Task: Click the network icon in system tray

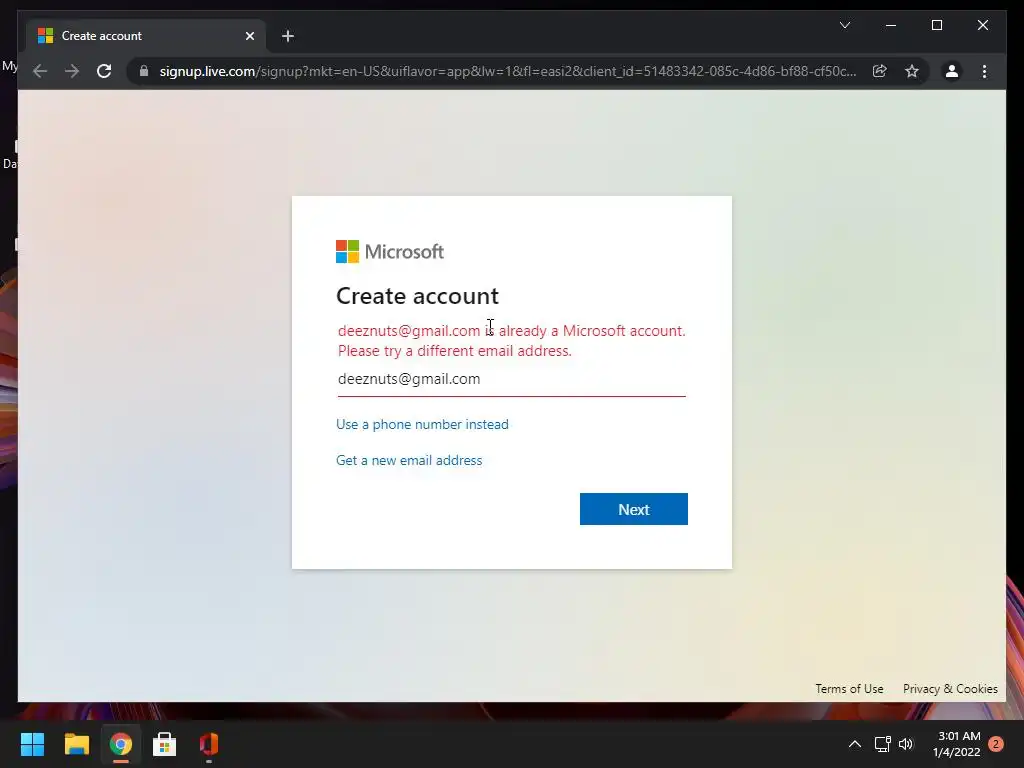Action: [x=882, y=744]
